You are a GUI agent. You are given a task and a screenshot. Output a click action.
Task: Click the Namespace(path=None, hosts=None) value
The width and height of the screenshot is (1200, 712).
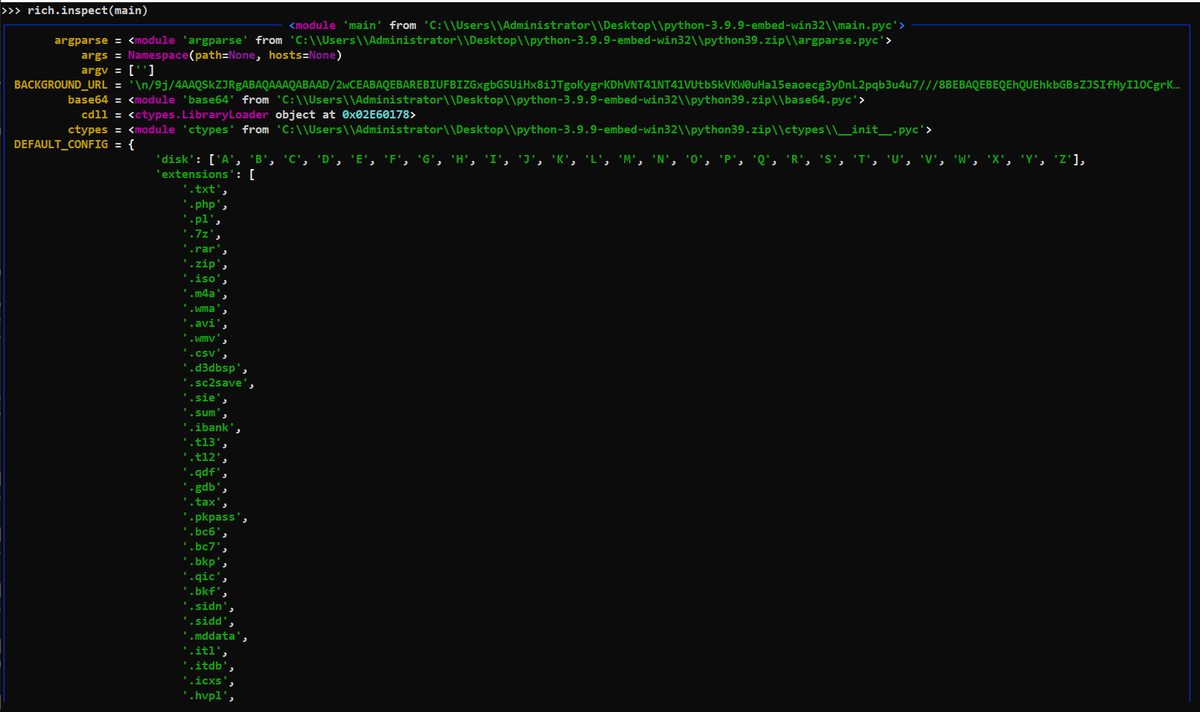[235, 55]
